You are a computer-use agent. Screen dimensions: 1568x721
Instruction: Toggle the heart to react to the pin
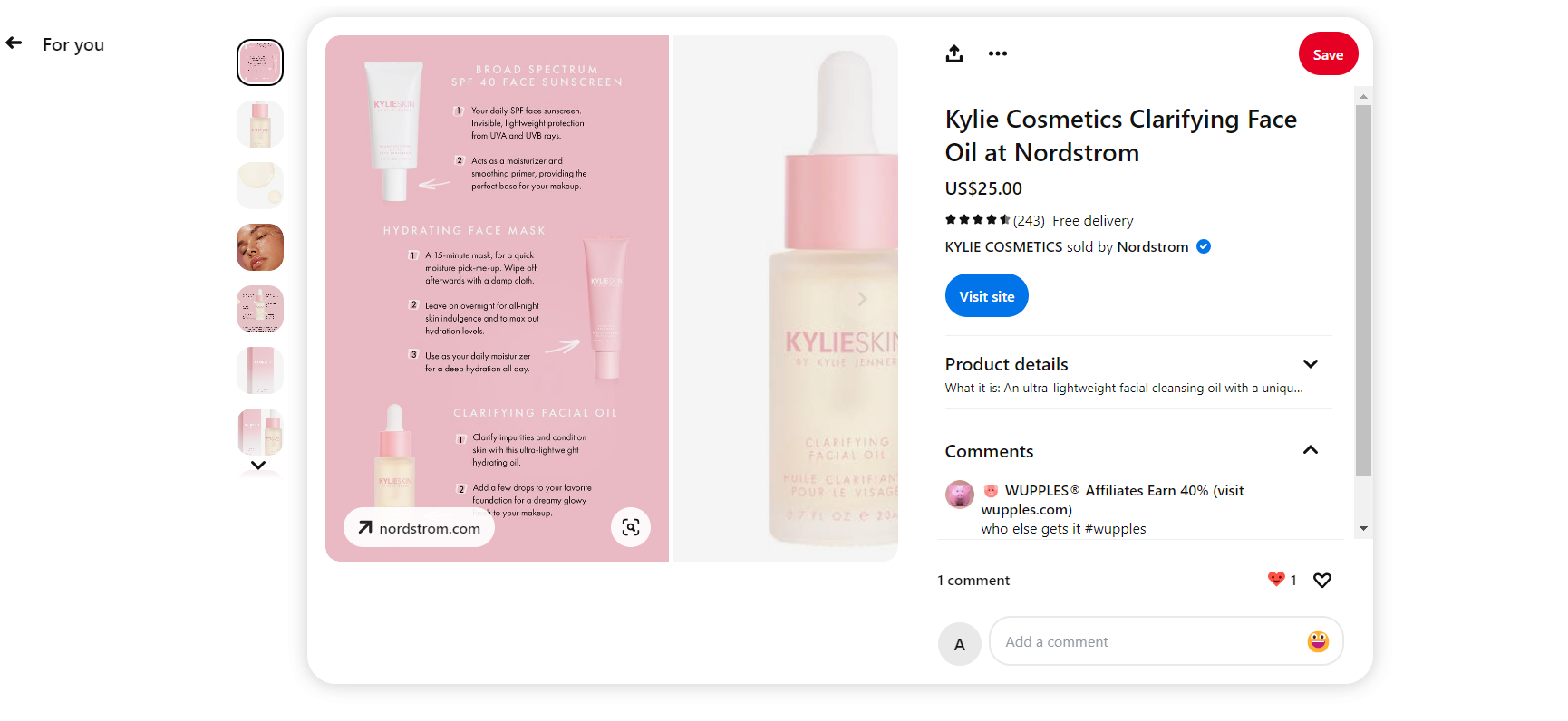coord(1321,580)
